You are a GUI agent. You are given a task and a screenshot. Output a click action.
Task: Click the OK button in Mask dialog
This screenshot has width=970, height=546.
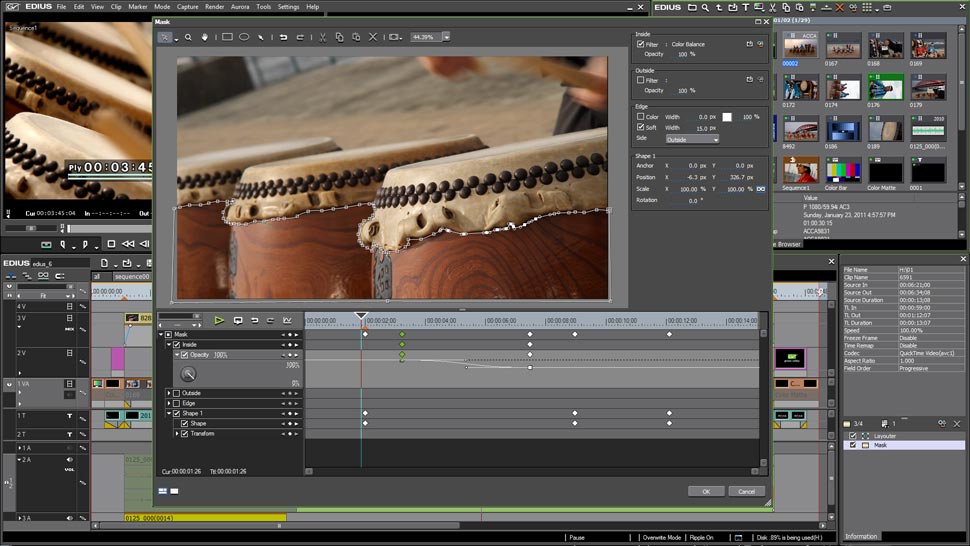[706, 492]
